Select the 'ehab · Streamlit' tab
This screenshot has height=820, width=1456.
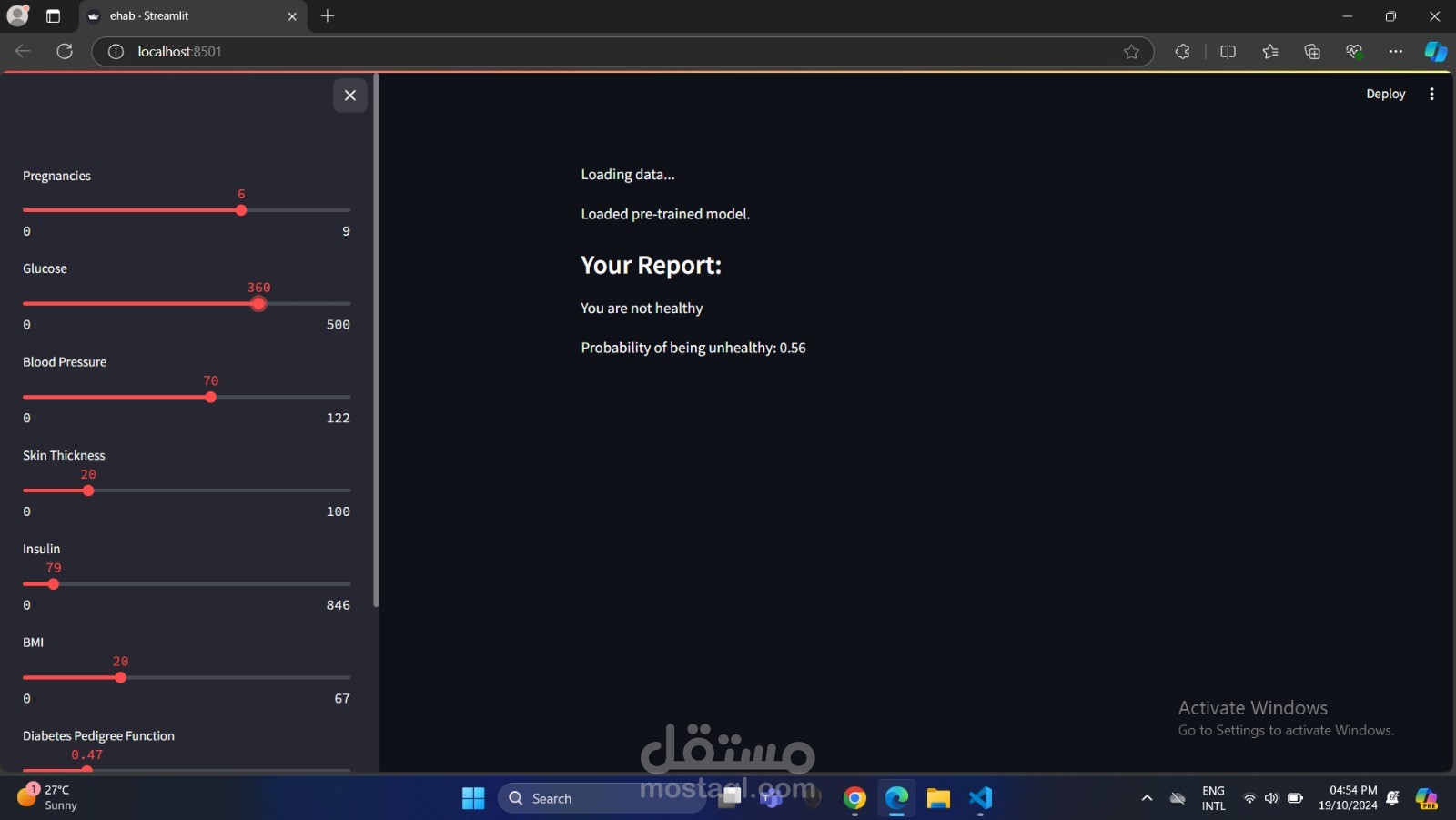[x=194, y=16]
